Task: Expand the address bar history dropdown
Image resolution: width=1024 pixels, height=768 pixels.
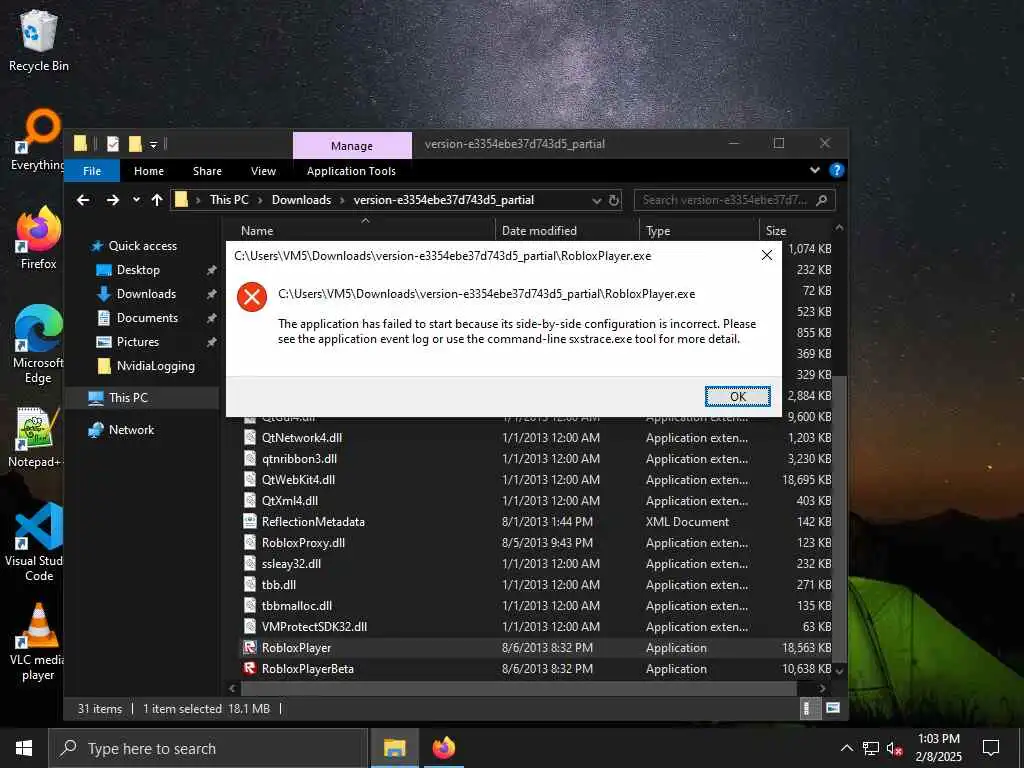Action: pyautogui.click(x=596, y=200)
